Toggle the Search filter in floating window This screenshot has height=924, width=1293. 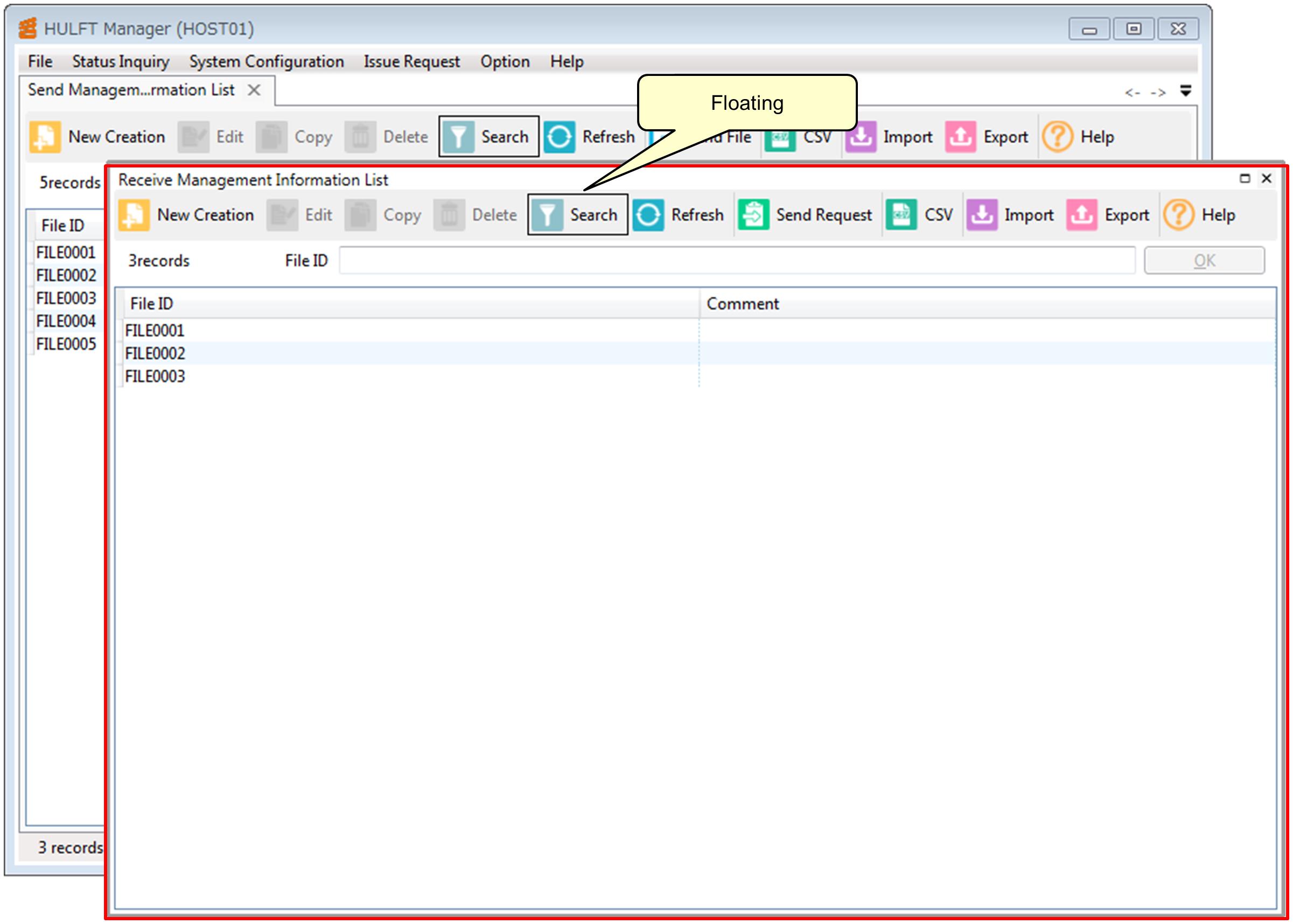577,215
